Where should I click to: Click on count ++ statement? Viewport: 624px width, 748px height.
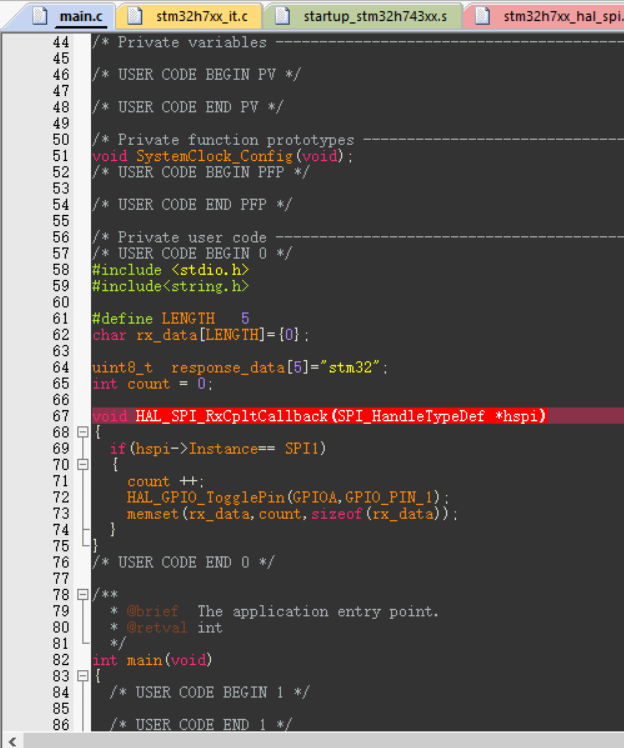click(x=165, y=481)
